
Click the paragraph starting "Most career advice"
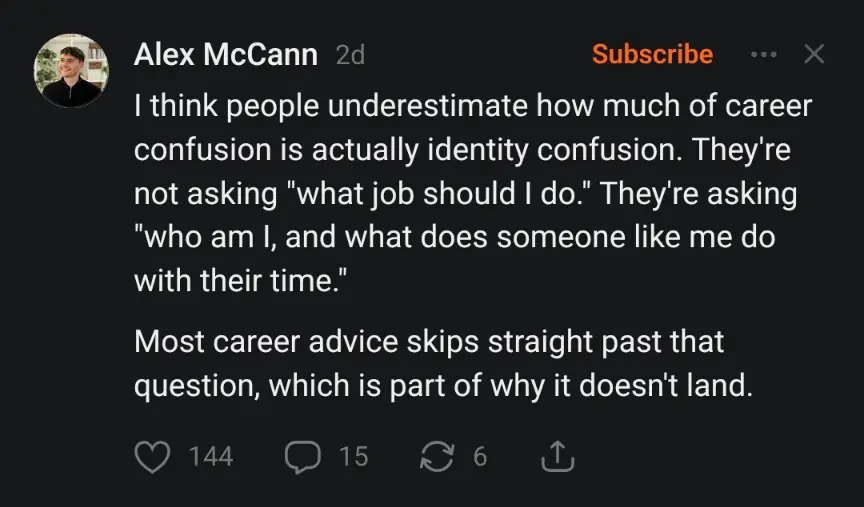(430, 341)
